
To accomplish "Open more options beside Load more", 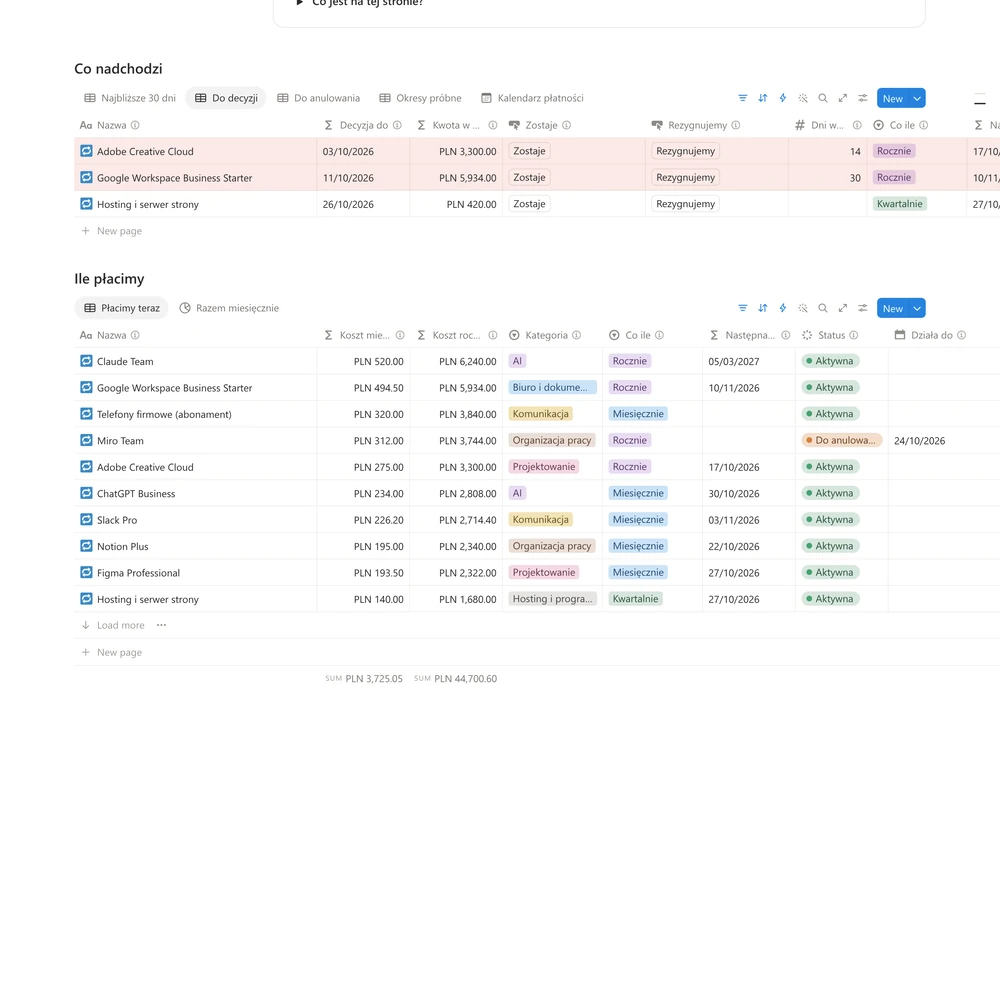I will tap(161, 625).
